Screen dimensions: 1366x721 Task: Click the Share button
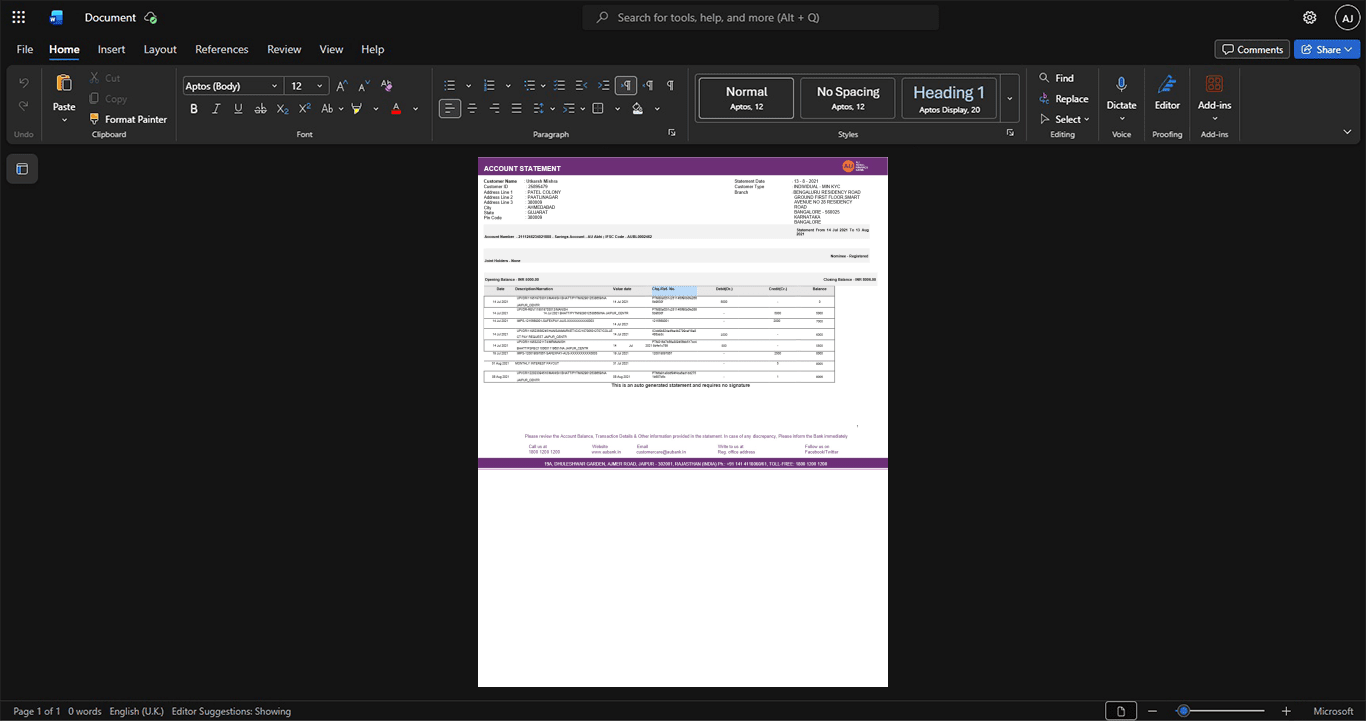1327,49
